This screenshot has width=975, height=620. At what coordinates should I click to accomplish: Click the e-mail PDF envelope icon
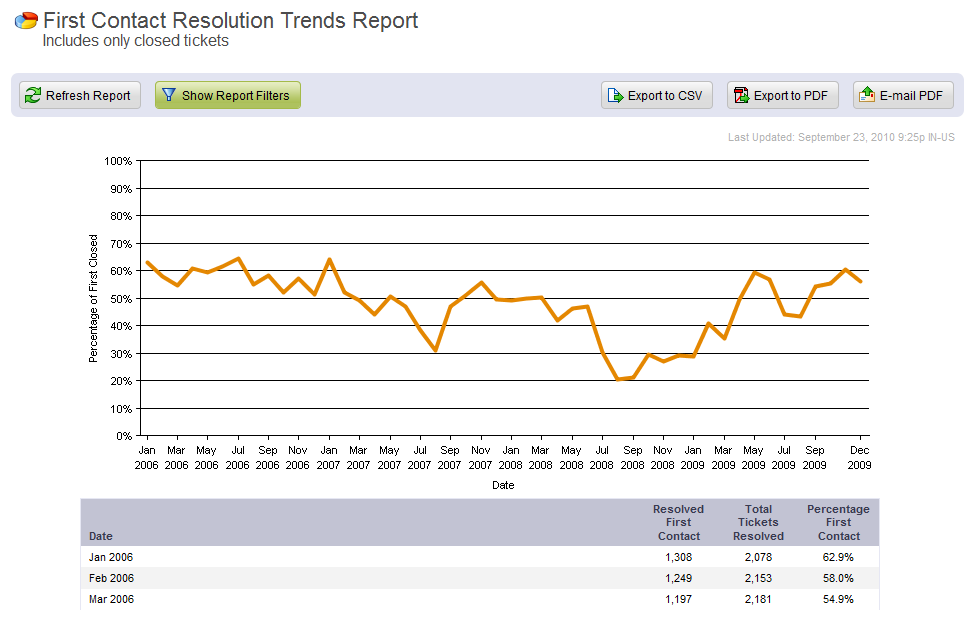pos(867,95)
